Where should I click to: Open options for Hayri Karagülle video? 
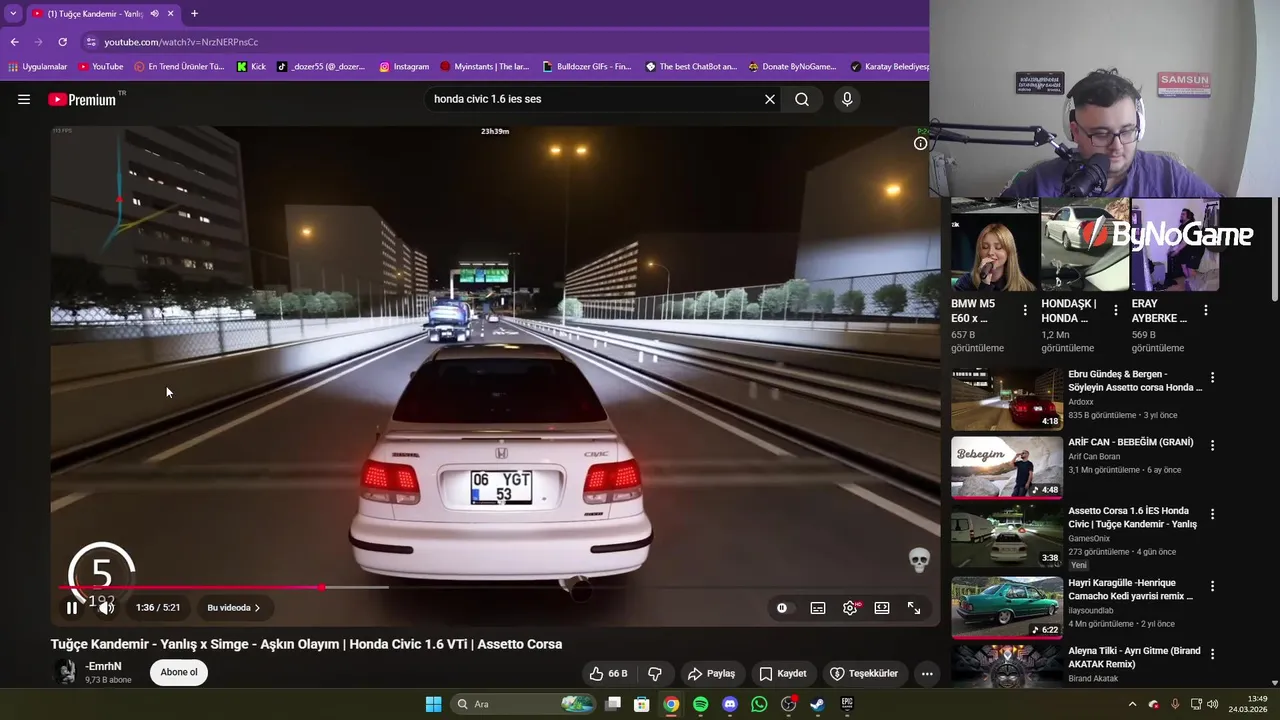(1212, 586)
